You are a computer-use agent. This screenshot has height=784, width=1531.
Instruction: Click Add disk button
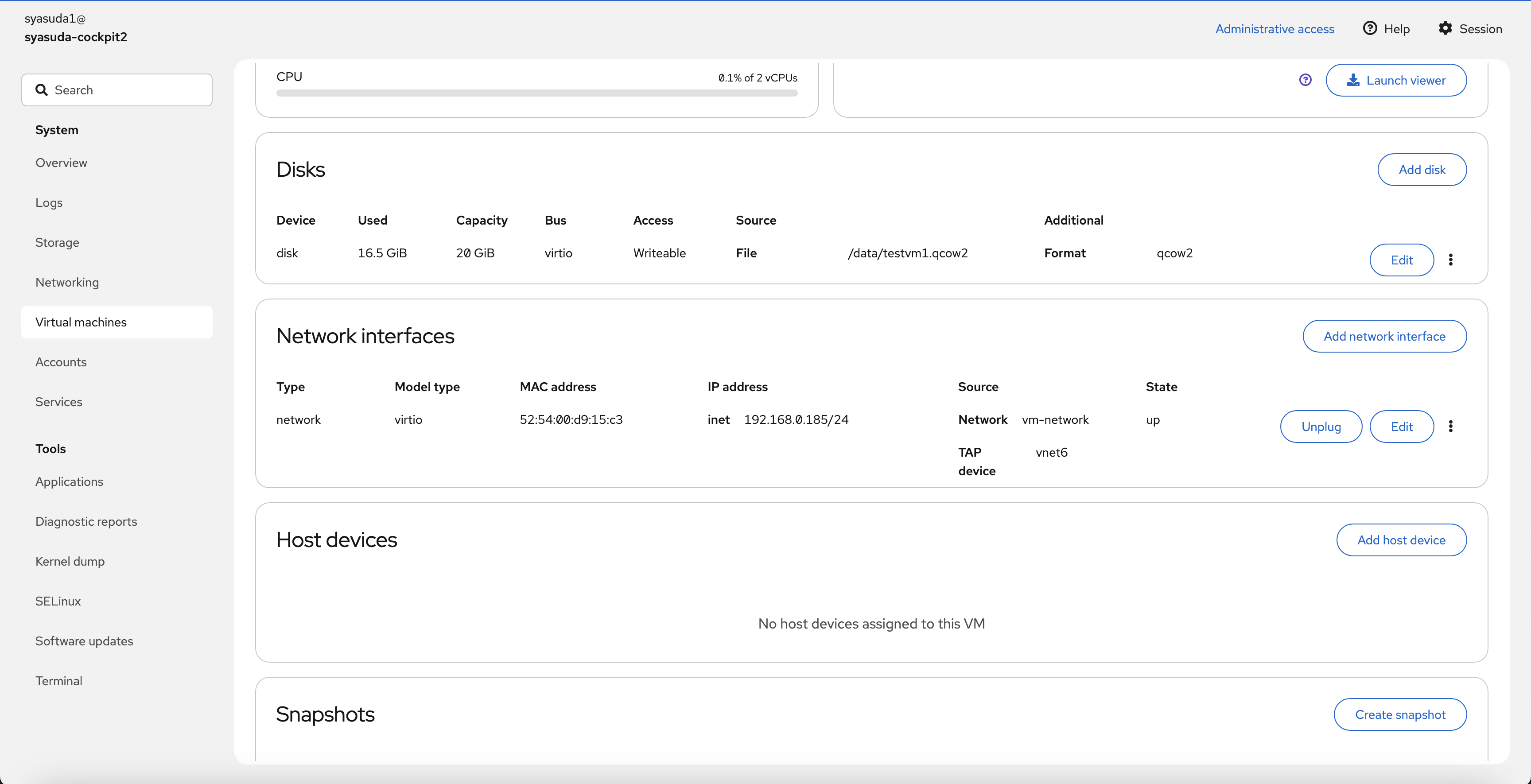[x=1422, y=170]
